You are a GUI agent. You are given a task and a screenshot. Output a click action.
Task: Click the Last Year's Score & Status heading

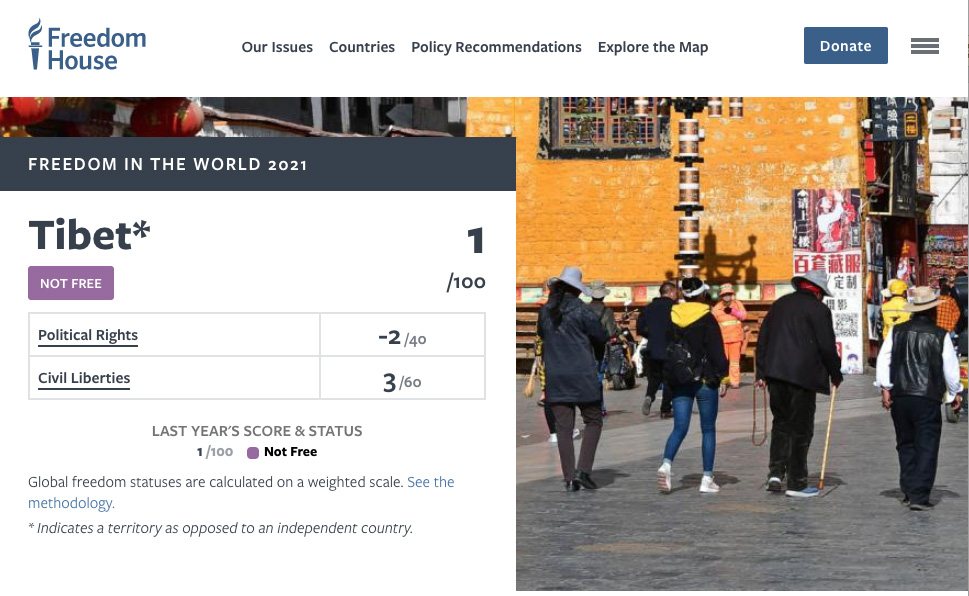pyautogui.click(x=257, y=431)
